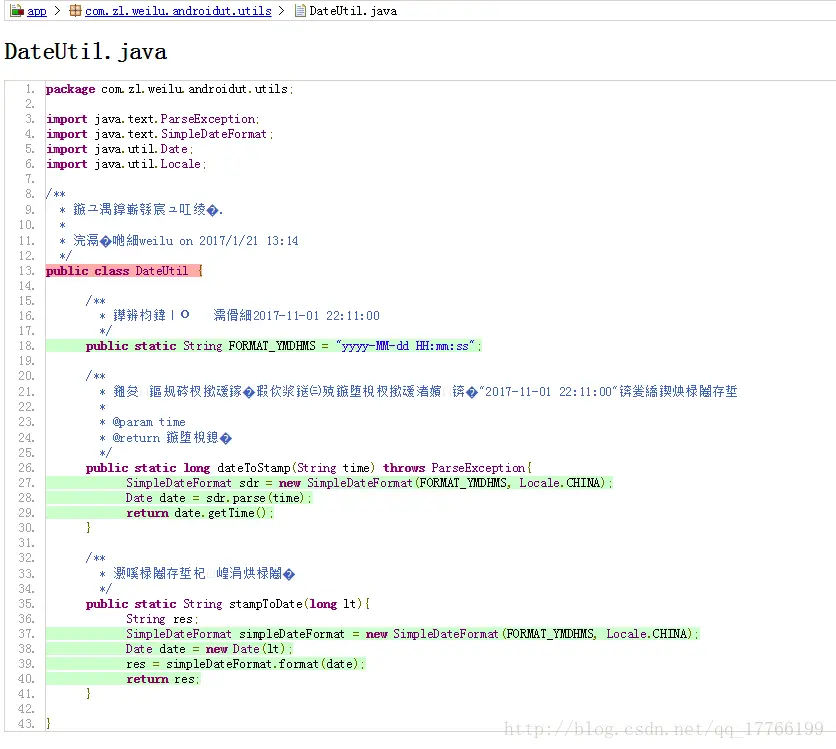Image resolution: width=836 pixels, height=749 pixels.
Task: Click line number 18
Action: click(x=27, y=346)
